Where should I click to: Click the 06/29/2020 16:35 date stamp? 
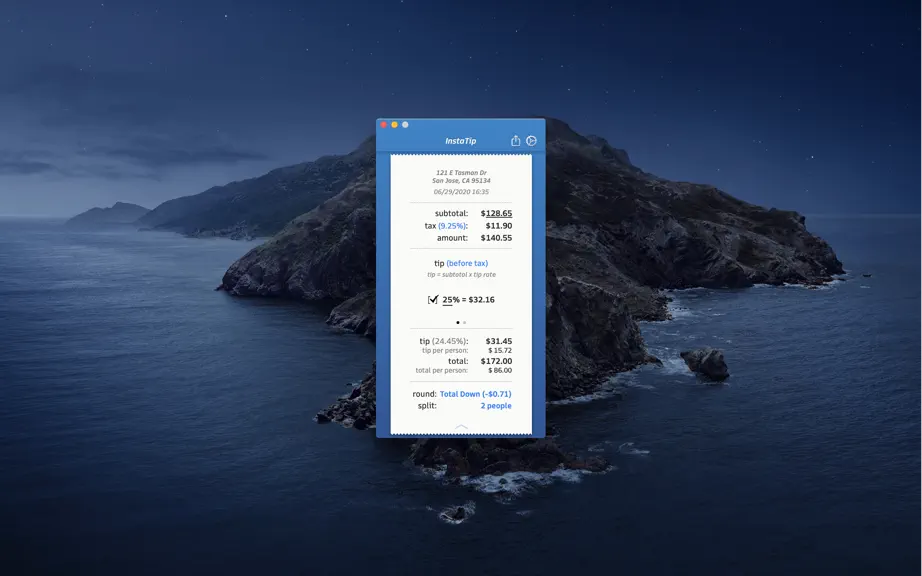click(461, 192)
